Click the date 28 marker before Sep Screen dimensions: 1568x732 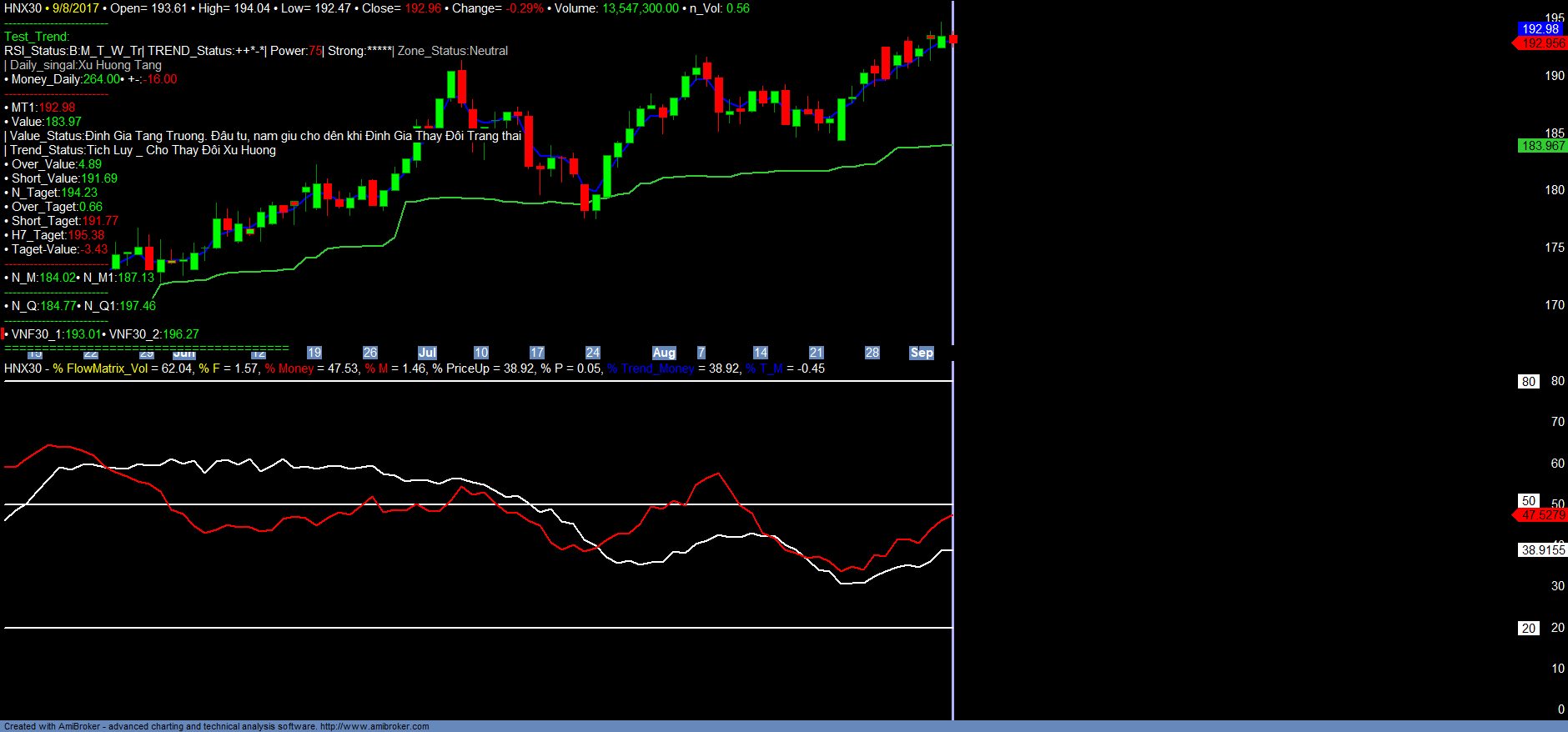pyautogui.click(x=872, y=353)
